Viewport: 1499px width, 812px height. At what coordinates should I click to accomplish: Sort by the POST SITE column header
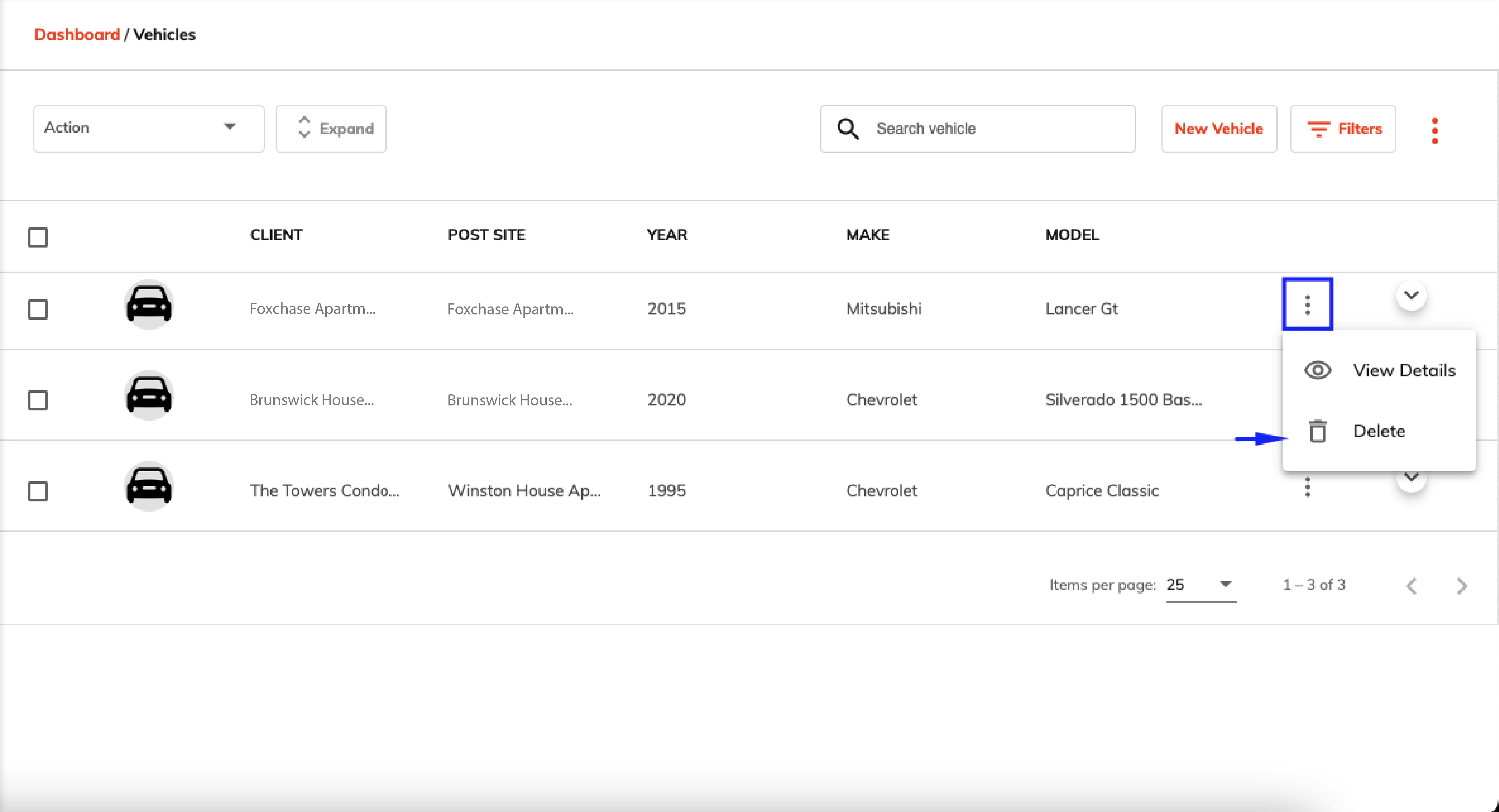tap(486, 235)
